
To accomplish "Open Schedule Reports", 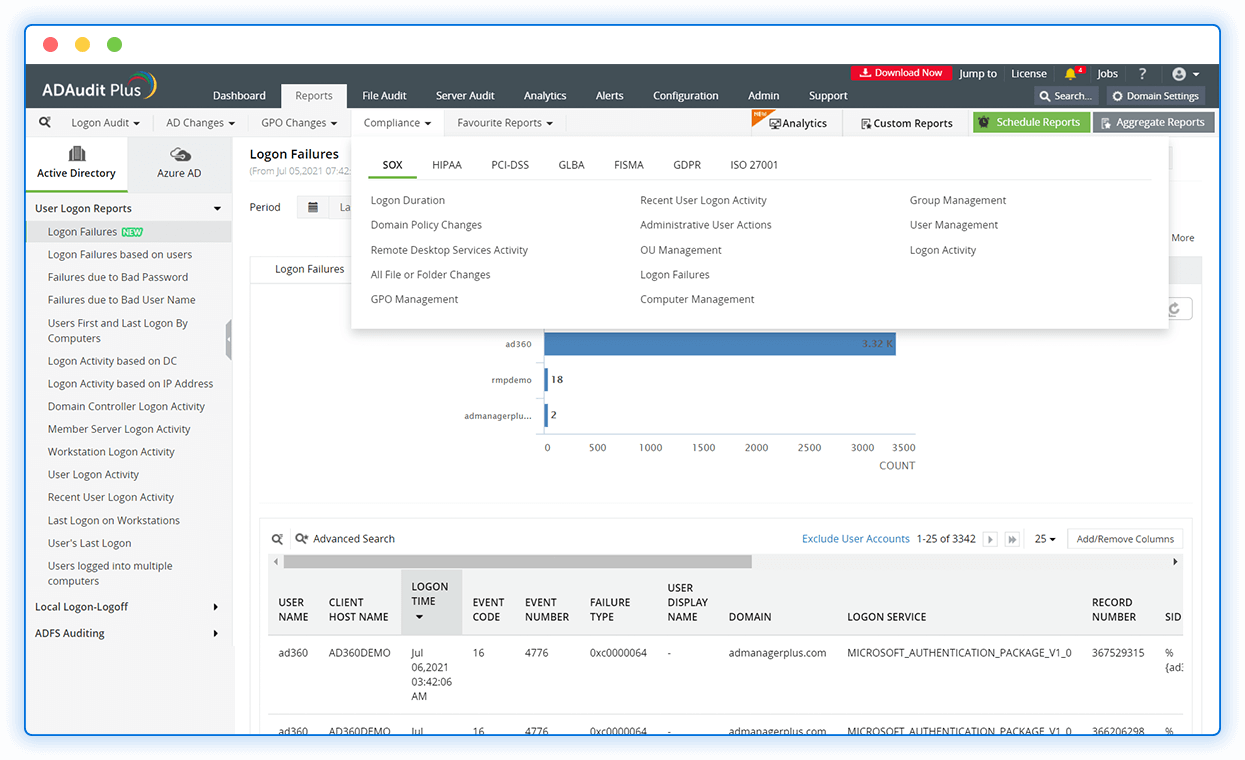I will point(1031,122).
